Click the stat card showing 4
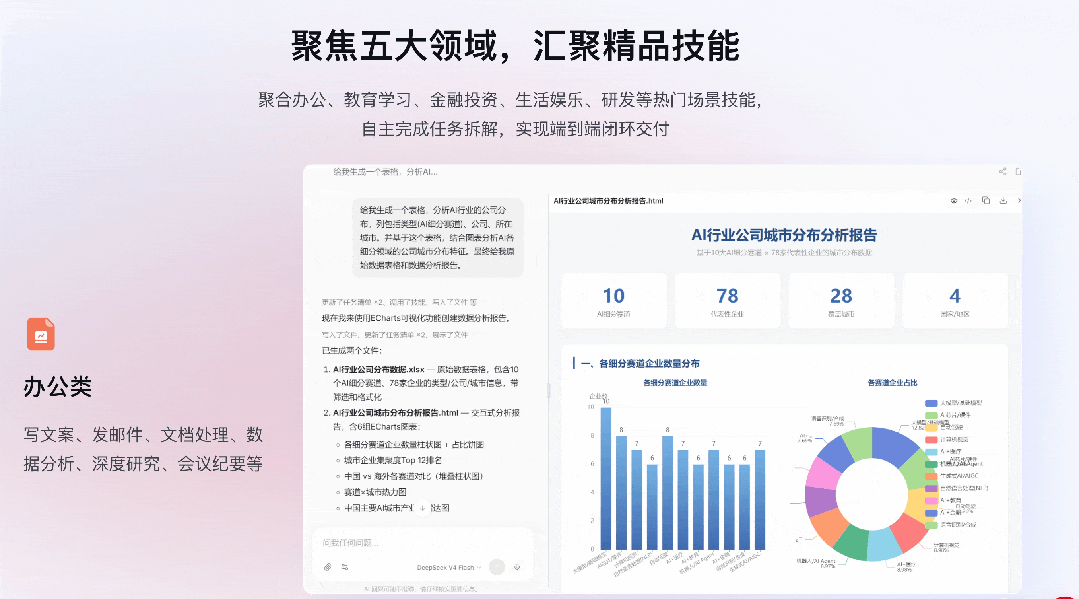This screenshot has width=1079, height=599. [954, 301]
